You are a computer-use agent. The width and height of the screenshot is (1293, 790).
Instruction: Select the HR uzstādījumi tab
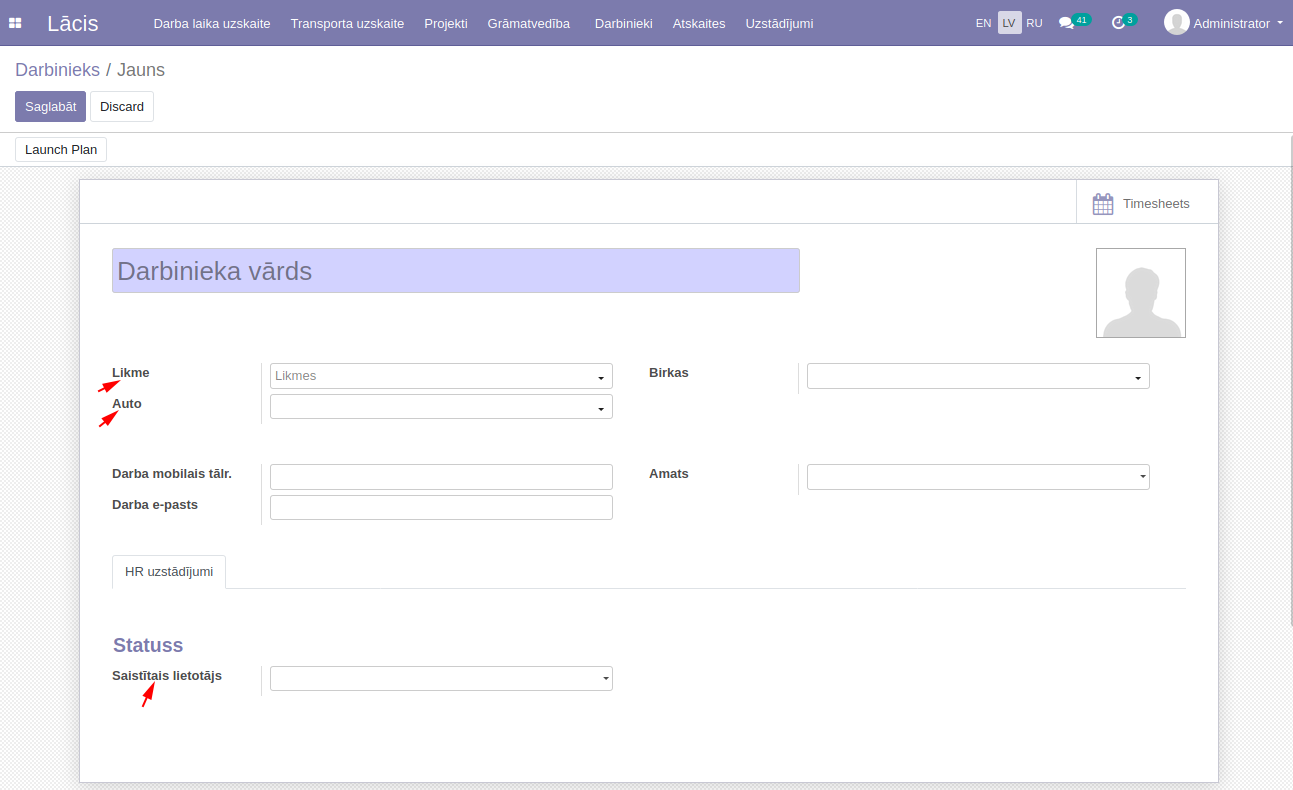coord(169,572)
